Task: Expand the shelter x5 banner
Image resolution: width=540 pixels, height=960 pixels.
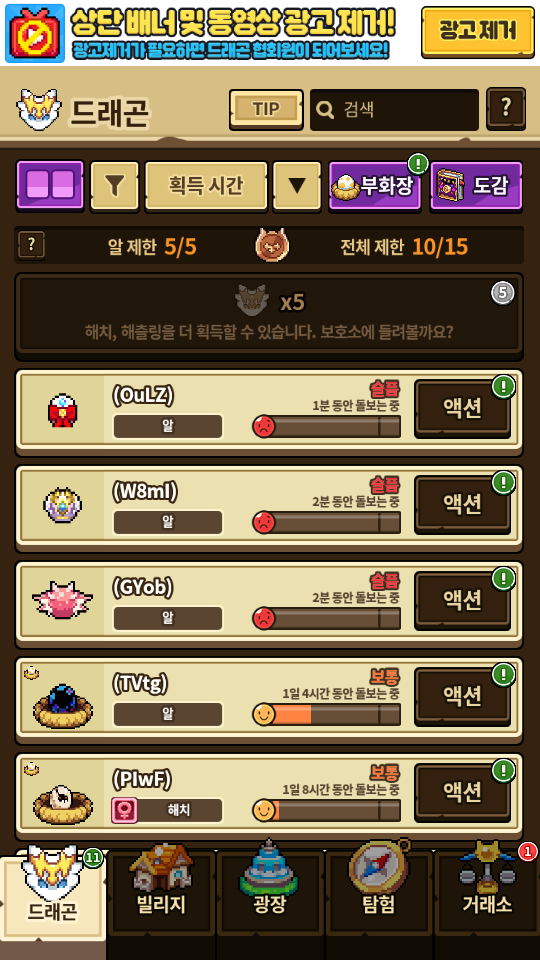Action: click(269, 315)
